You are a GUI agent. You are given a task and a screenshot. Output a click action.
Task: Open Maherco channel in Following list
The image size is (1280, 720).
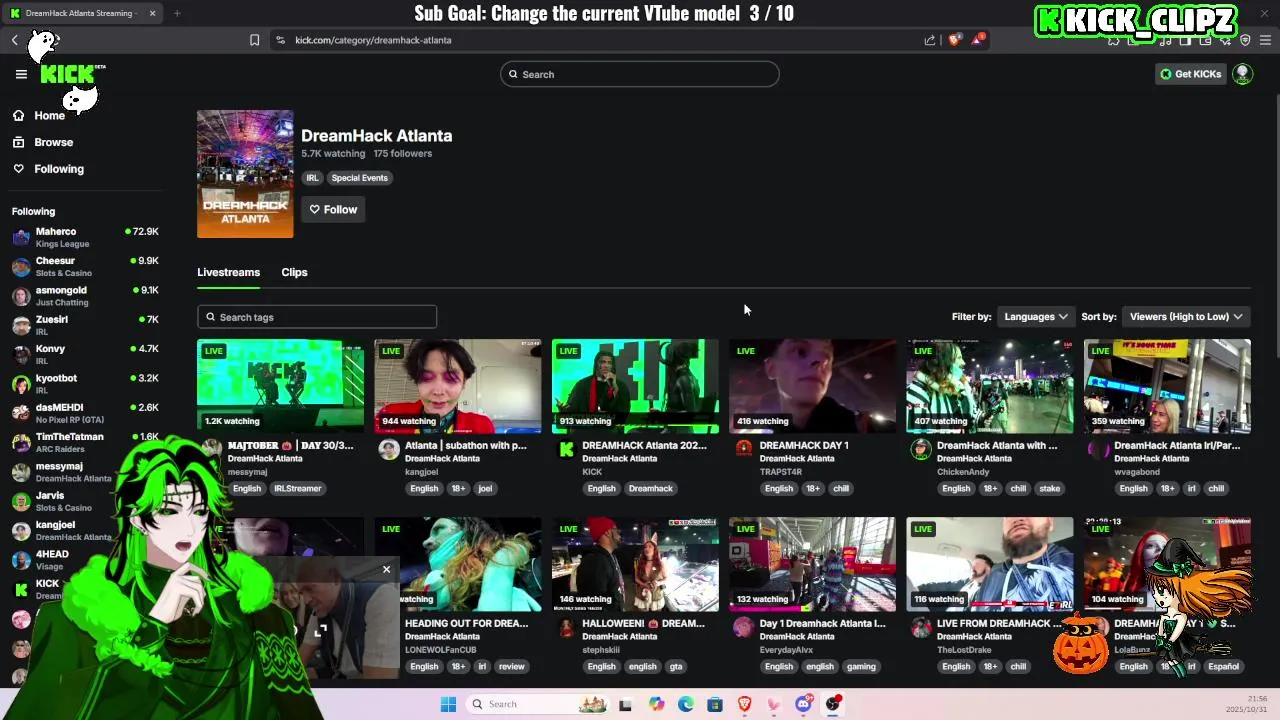coord(85,237)
